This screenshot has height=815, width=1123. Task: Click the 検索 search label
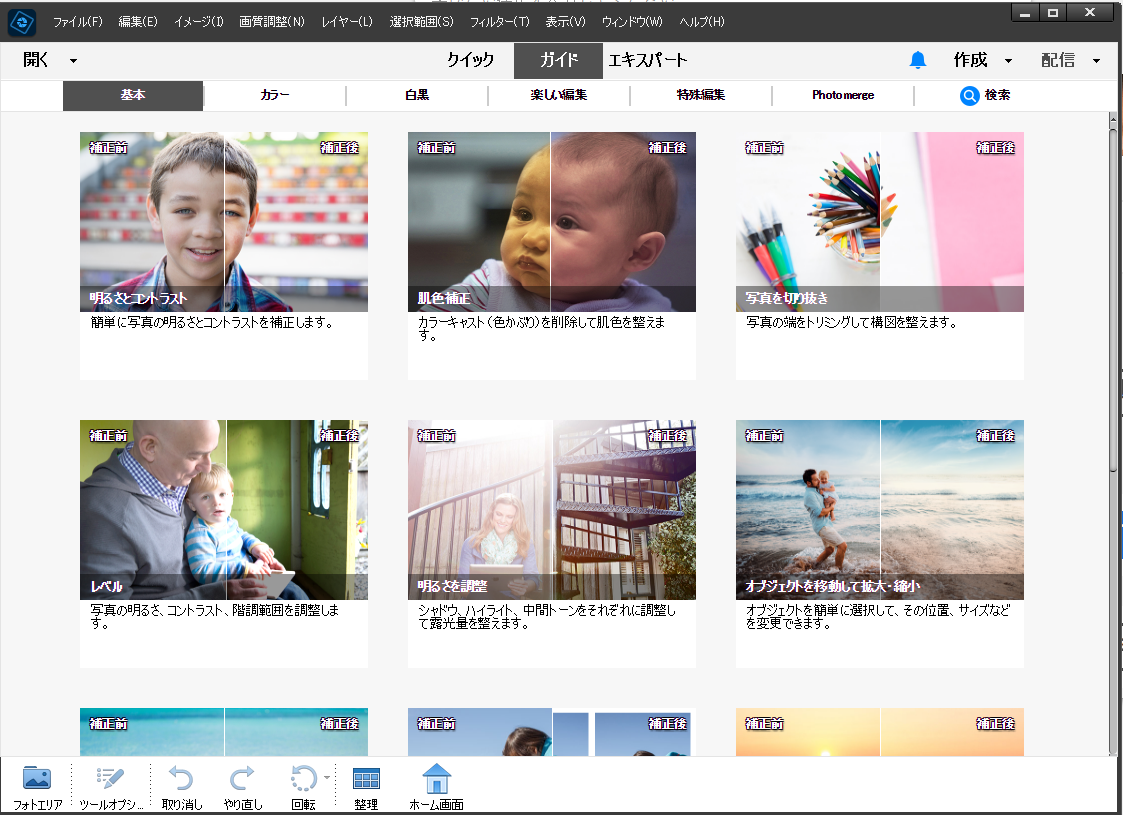pos(997,95)
